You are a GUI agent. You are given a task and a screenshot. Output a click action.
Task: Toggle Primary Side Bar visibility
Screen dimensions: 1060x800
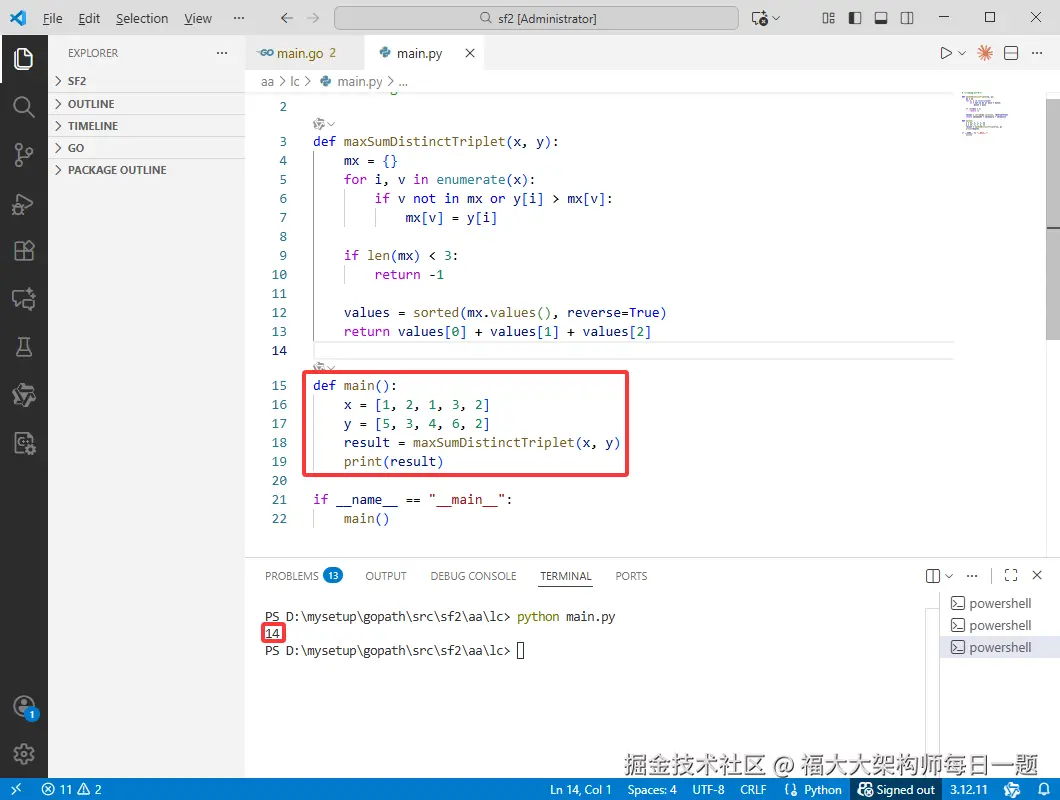pos(854,18)
